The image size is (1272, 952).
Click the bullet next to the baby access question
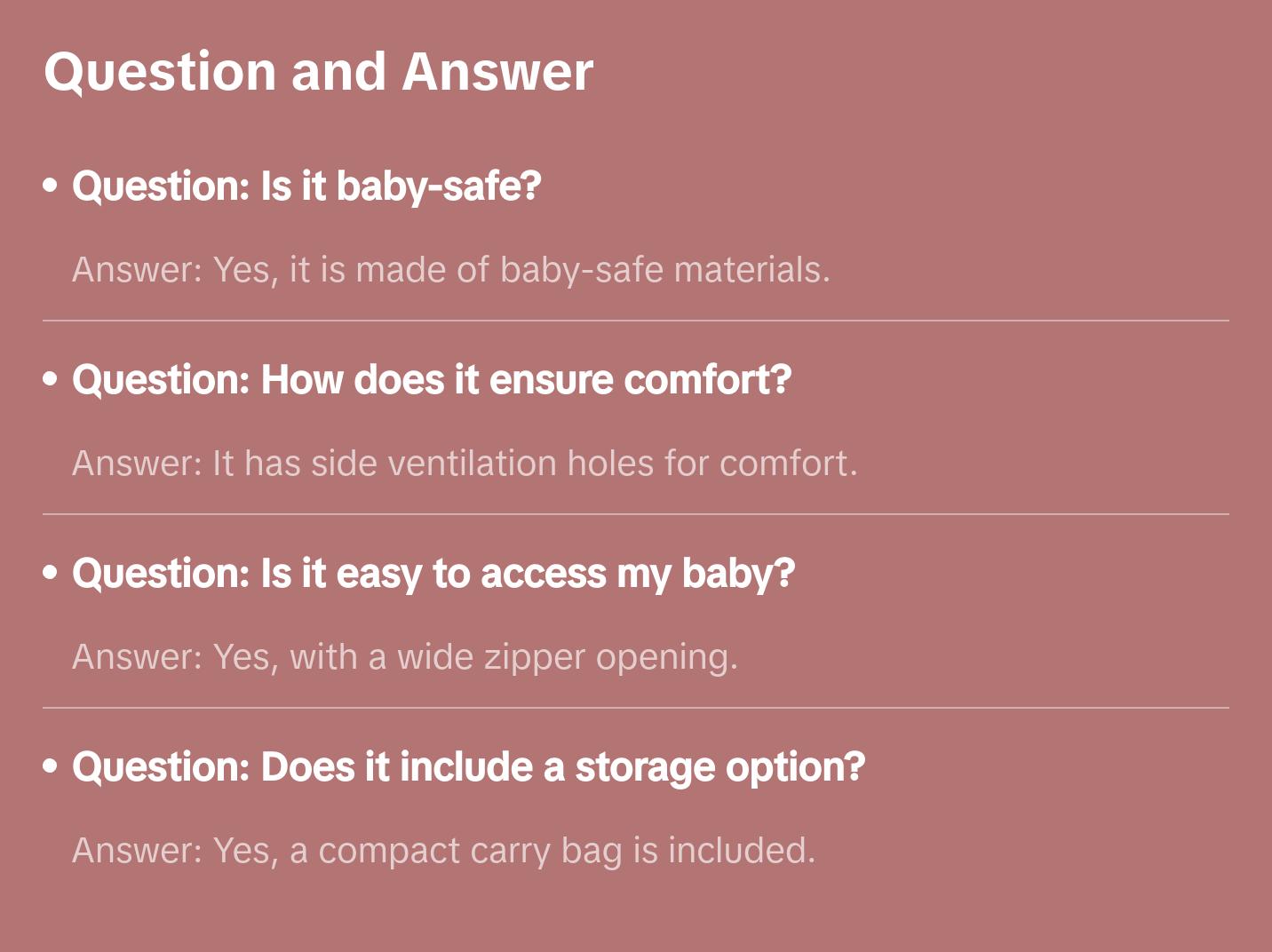pos(51,573)
